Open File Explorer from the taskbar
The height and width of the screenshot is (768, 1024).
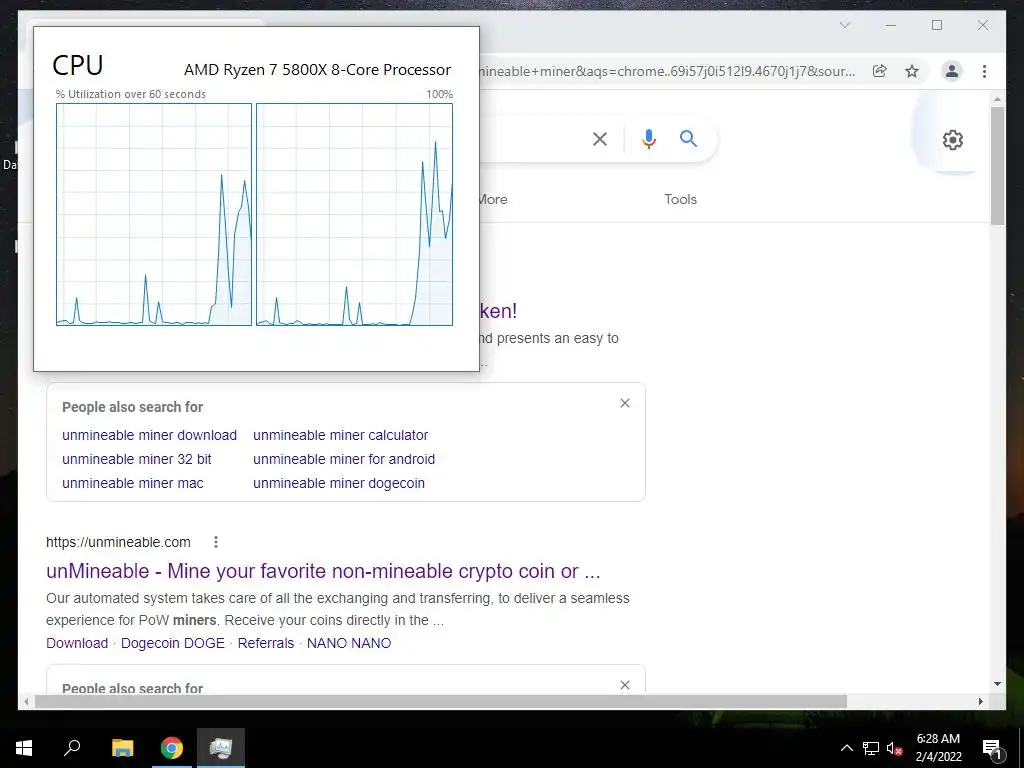click(x=123, y=748)
